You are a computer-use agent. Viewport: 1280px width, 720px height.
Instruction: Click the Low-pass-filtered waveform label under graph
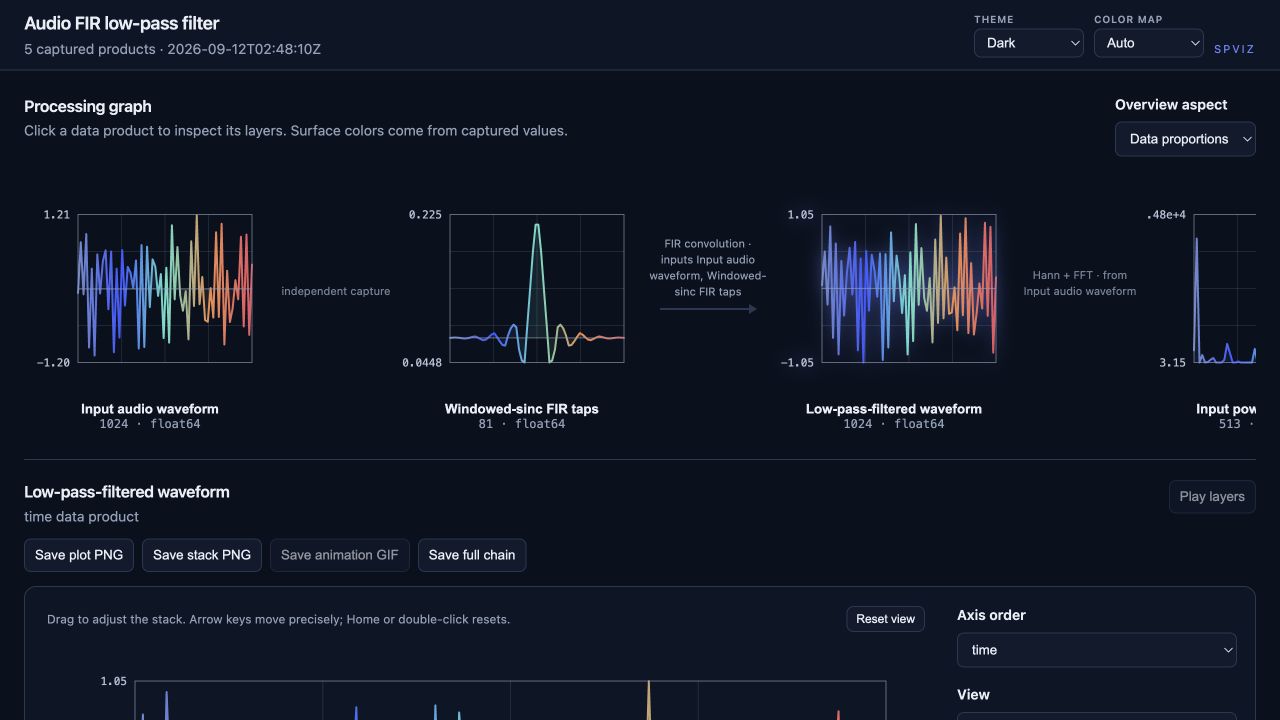[x=894, y=409]
